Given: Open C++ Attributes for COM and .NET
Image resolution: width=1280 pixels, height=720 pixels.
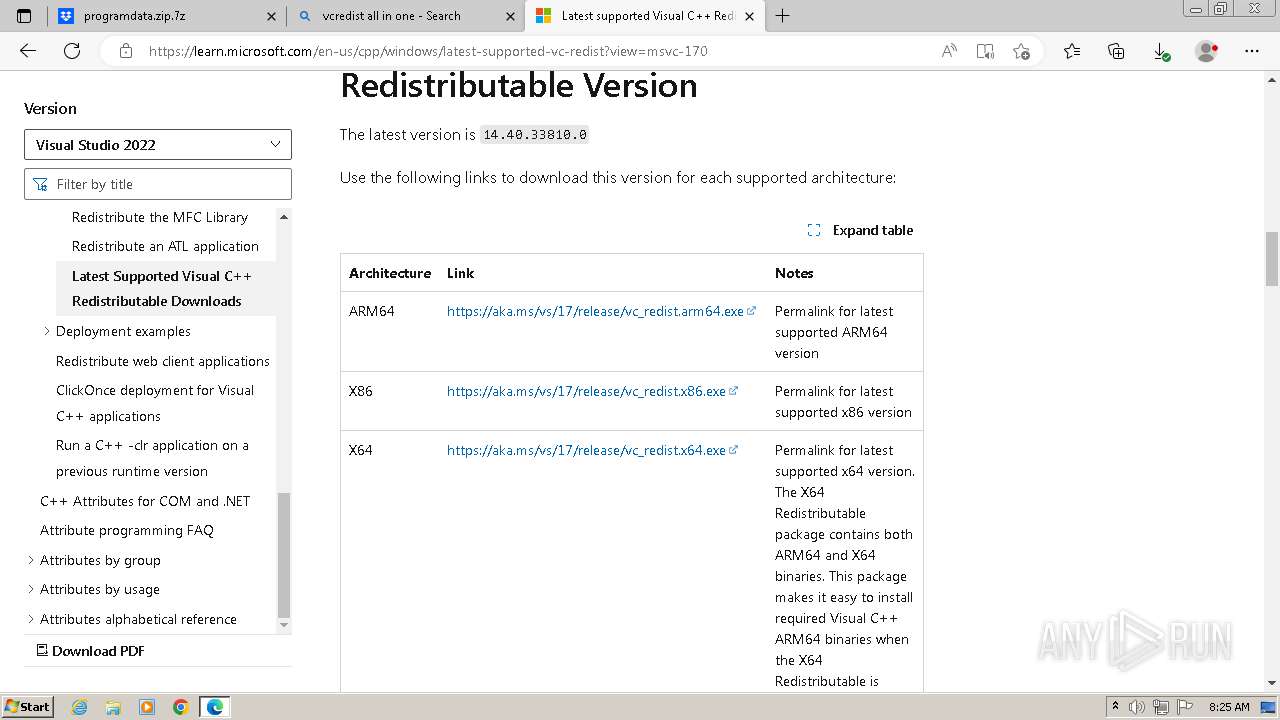Looking at the screenshot, I should 145,501.
